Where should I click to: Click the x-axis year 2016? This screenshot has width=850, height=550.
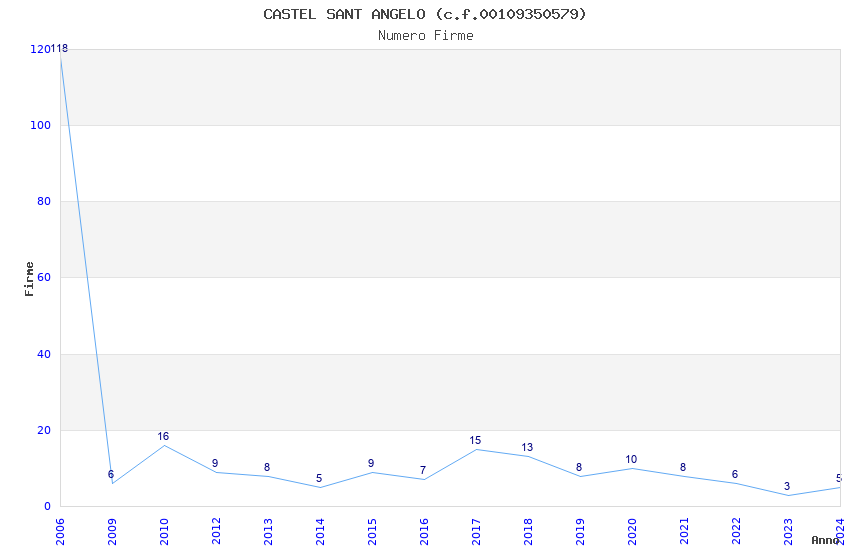click(x=424, y=531)
